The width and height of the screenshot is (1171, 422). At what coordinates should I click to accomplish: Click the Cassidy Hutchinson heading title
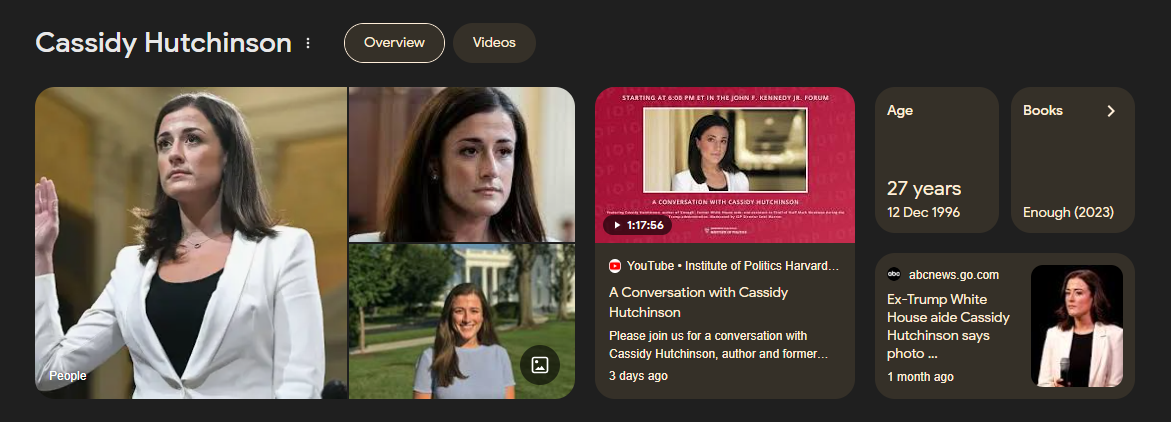point(164,43)
